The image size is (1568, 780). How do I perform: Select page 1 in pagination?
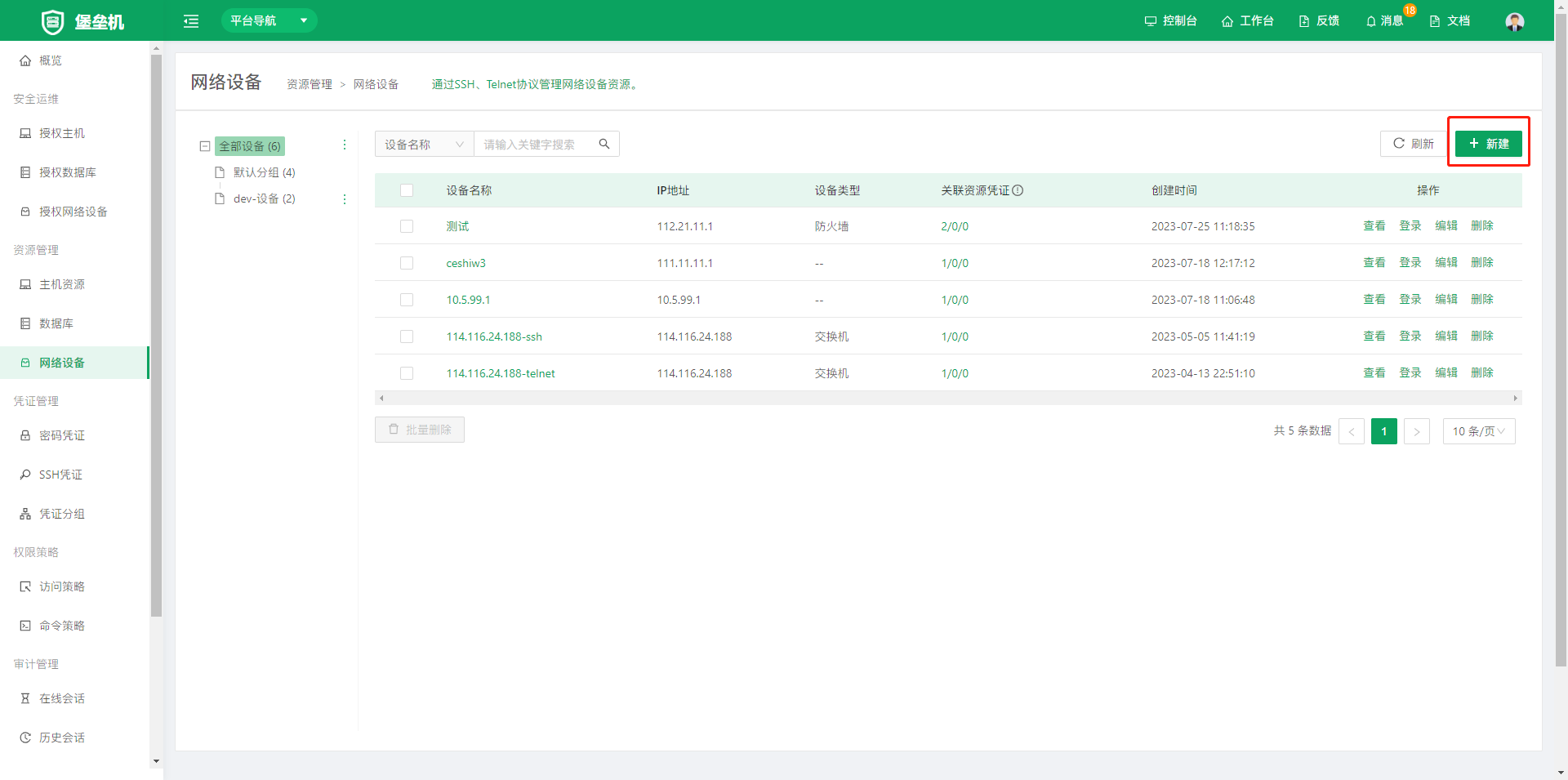click(1384, 431)
